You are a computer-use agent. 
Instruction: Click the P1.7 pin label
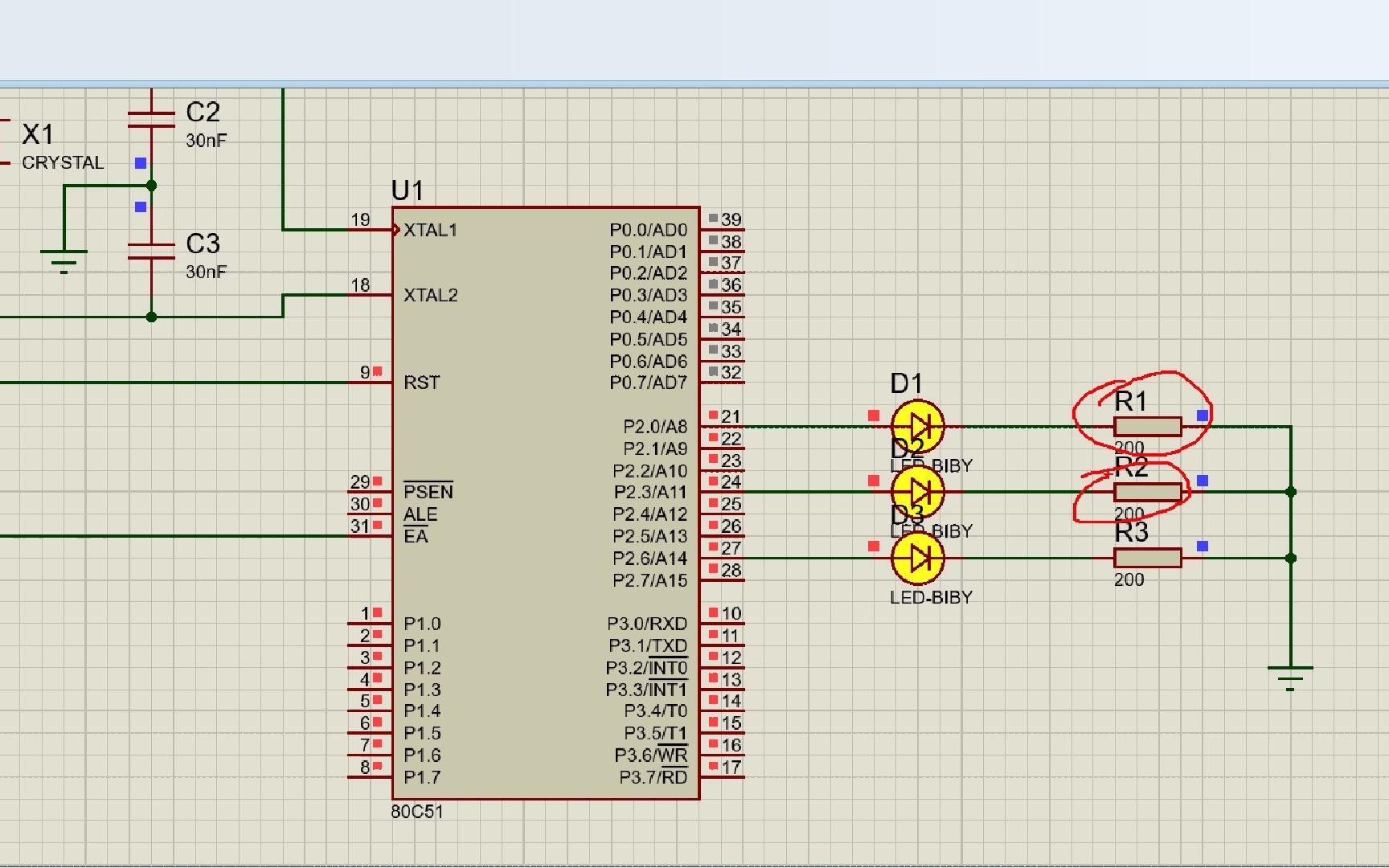click(x=422, y=777)
